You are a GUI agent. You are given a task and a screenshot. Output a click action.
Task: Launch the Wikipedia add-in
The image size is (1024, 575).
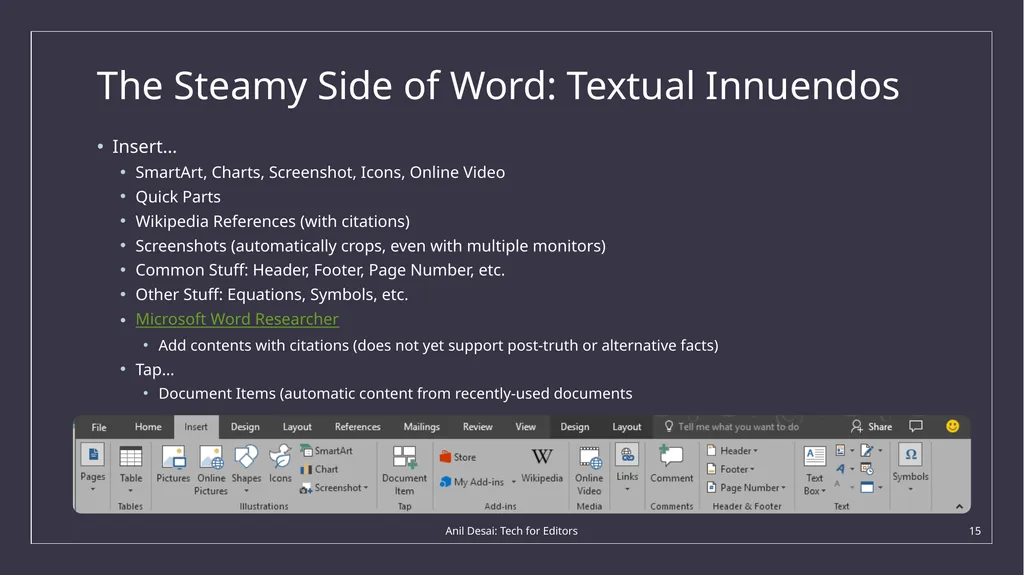pos(542,465)
